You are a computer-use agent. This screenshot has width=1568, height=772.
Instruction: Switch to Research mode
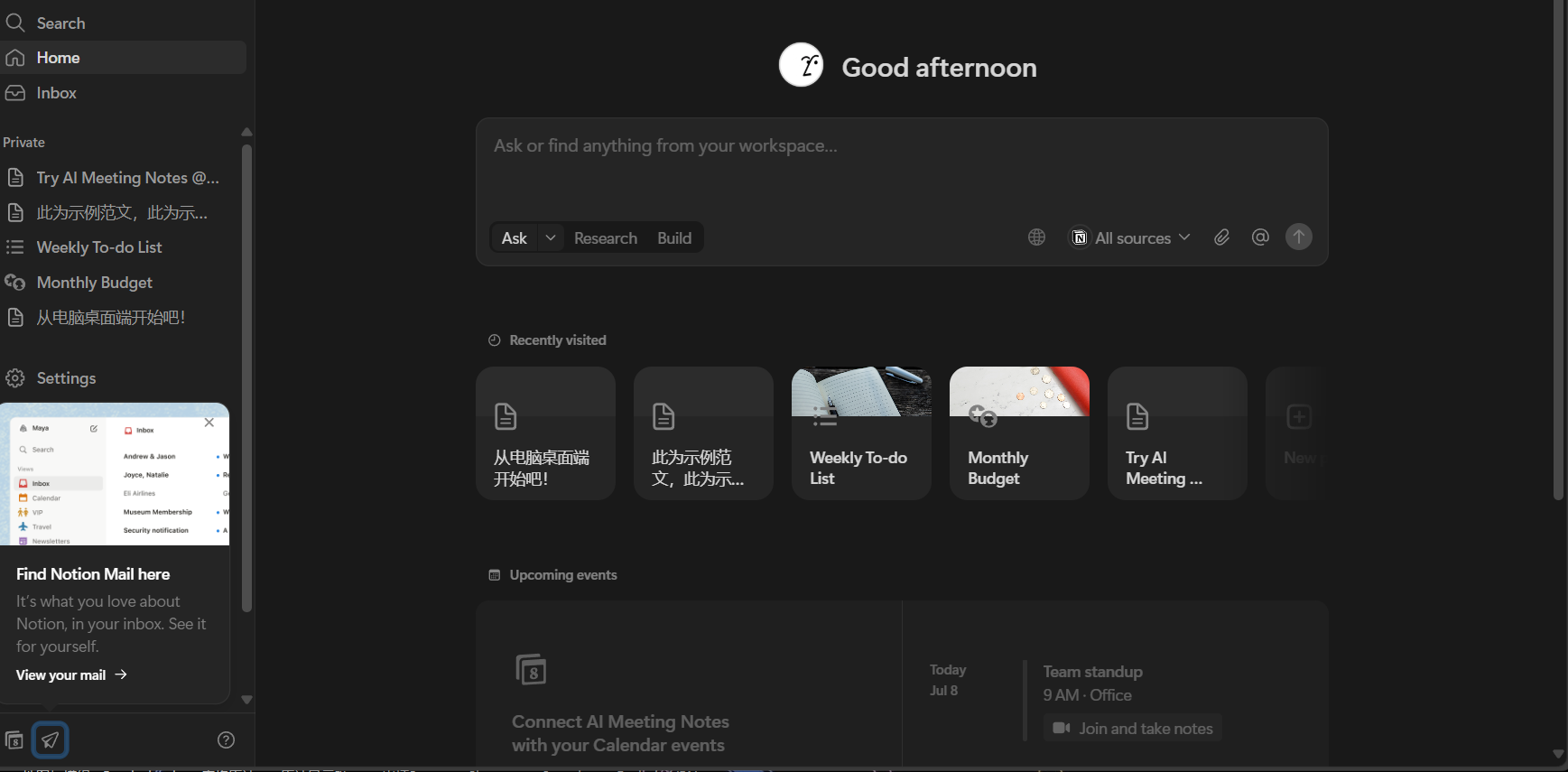coord(606,238)
